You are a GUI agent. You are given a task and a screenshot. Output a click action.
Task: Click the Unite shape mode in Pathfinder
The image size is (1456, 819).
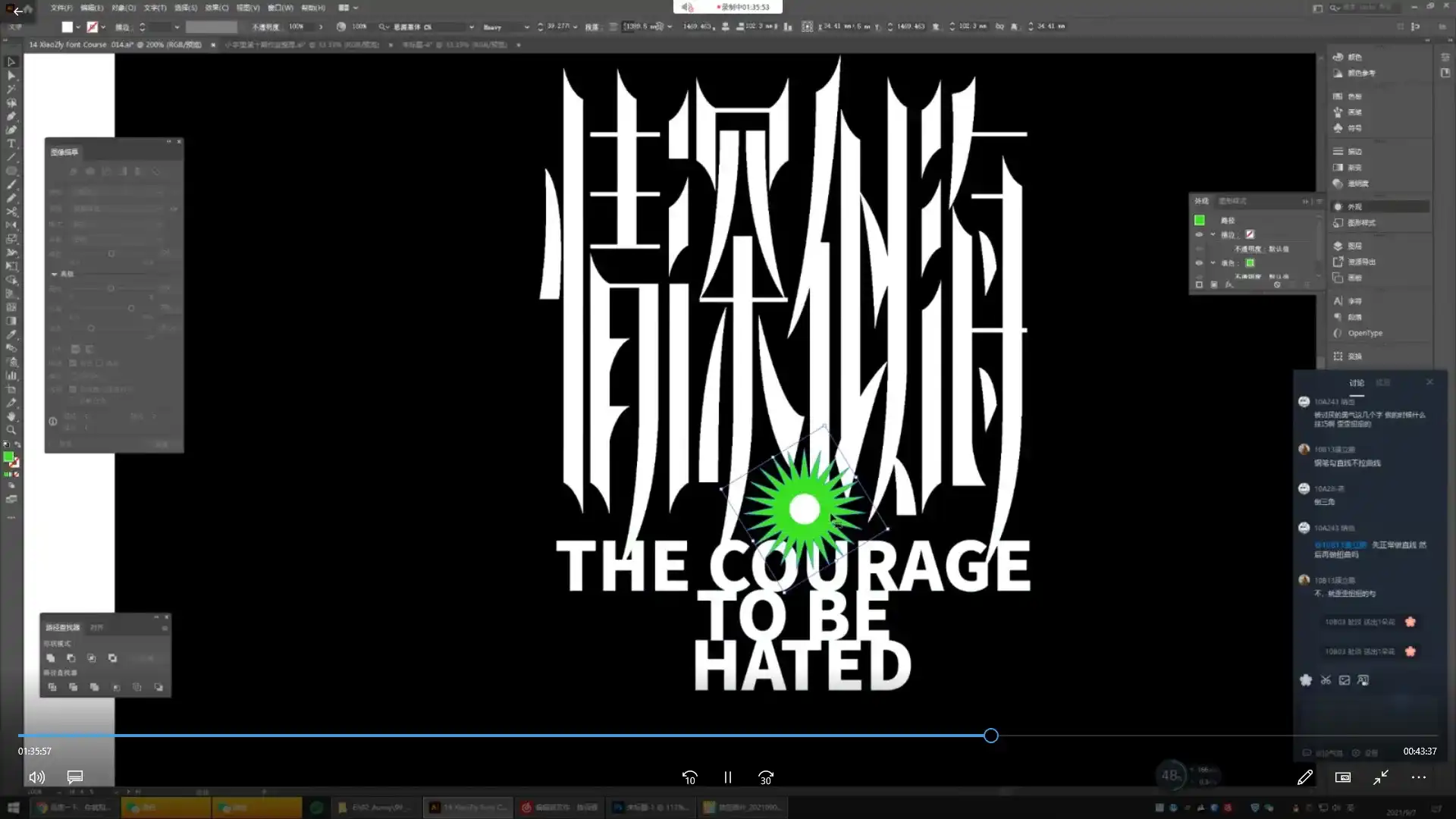[51, 658]
